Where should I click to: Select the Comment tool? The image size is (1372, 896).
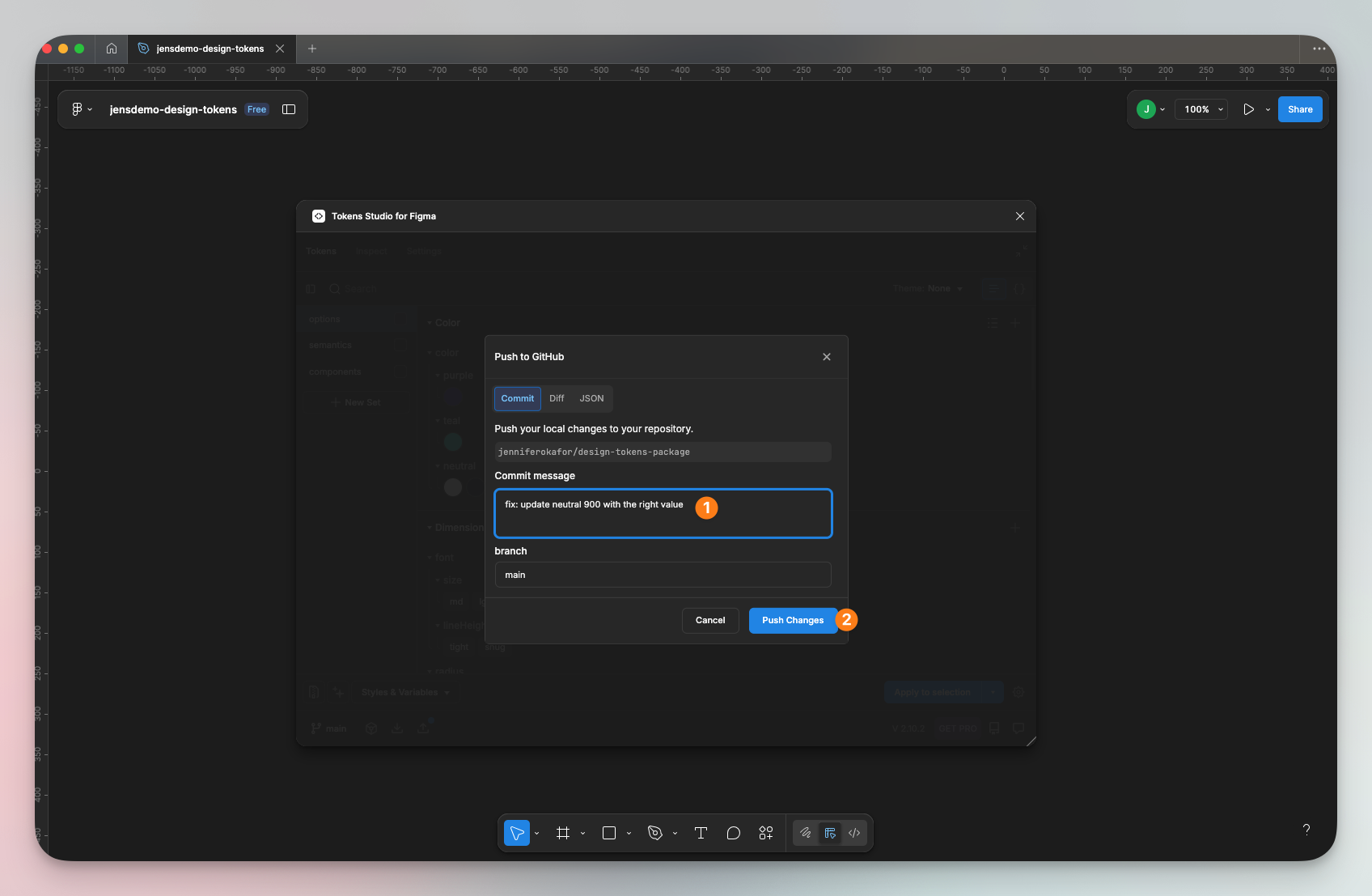tap(733, 833)
